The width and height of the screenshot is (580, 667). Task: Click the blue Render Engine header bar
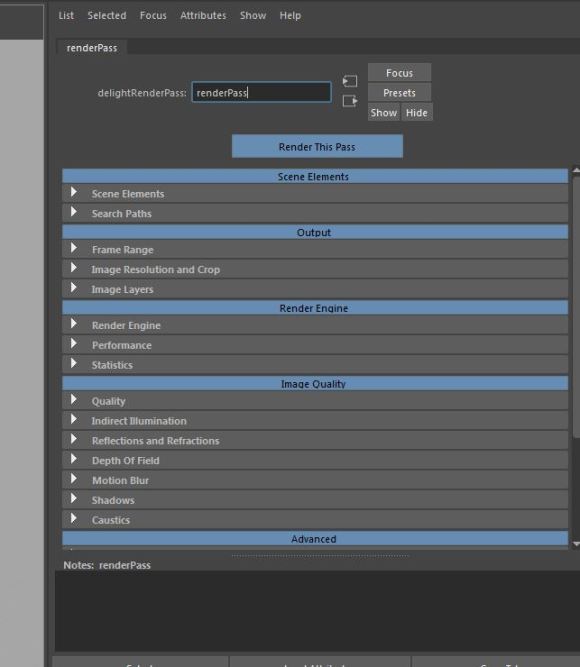(x=315, y=308)
